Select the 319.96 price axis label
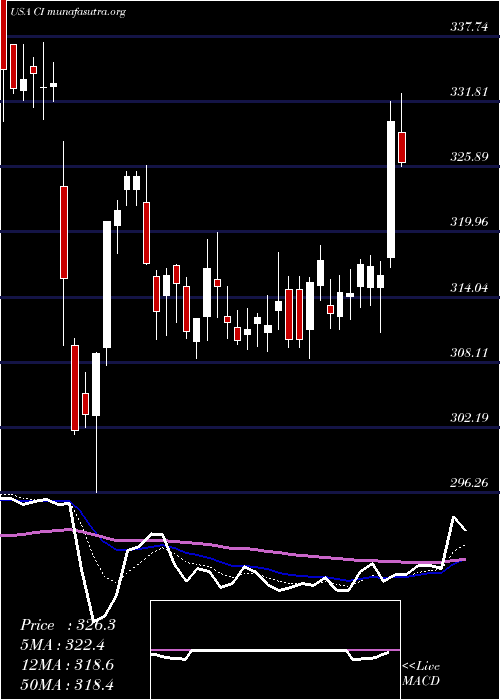Screen dimensions: 500x700 470,222
